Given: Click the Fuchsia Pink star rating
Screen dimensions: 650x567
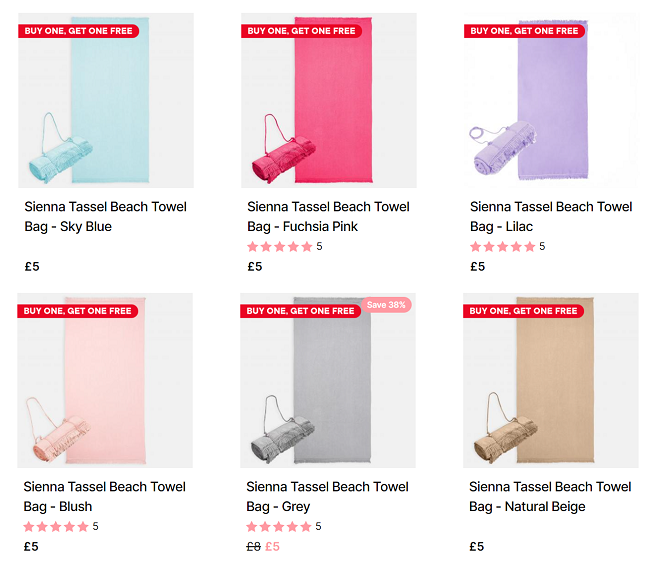Looking at the screenshot, I should 279,247.
